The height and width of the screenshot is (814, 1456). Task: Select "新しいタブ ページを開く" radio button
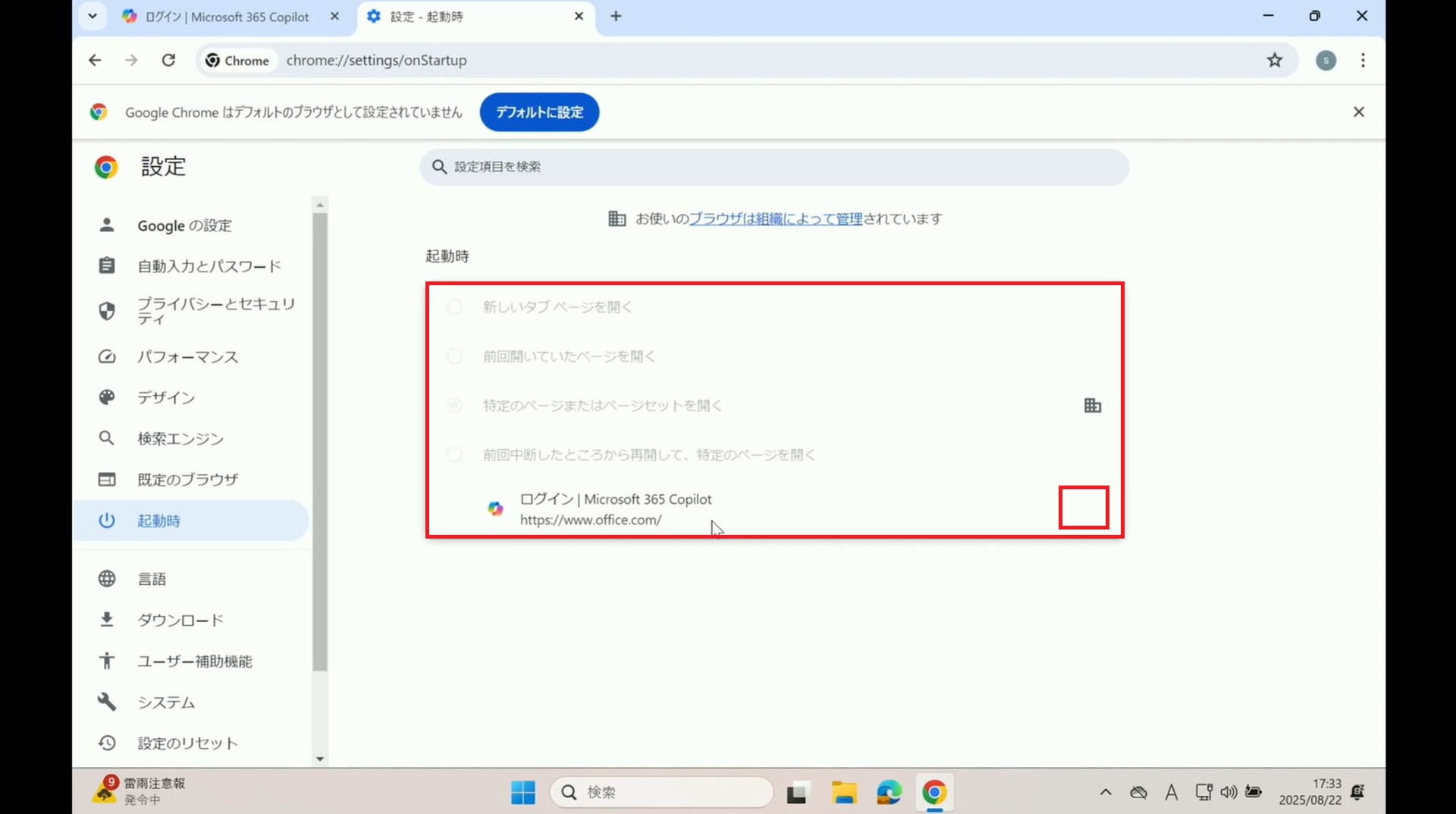coord(454,307)
